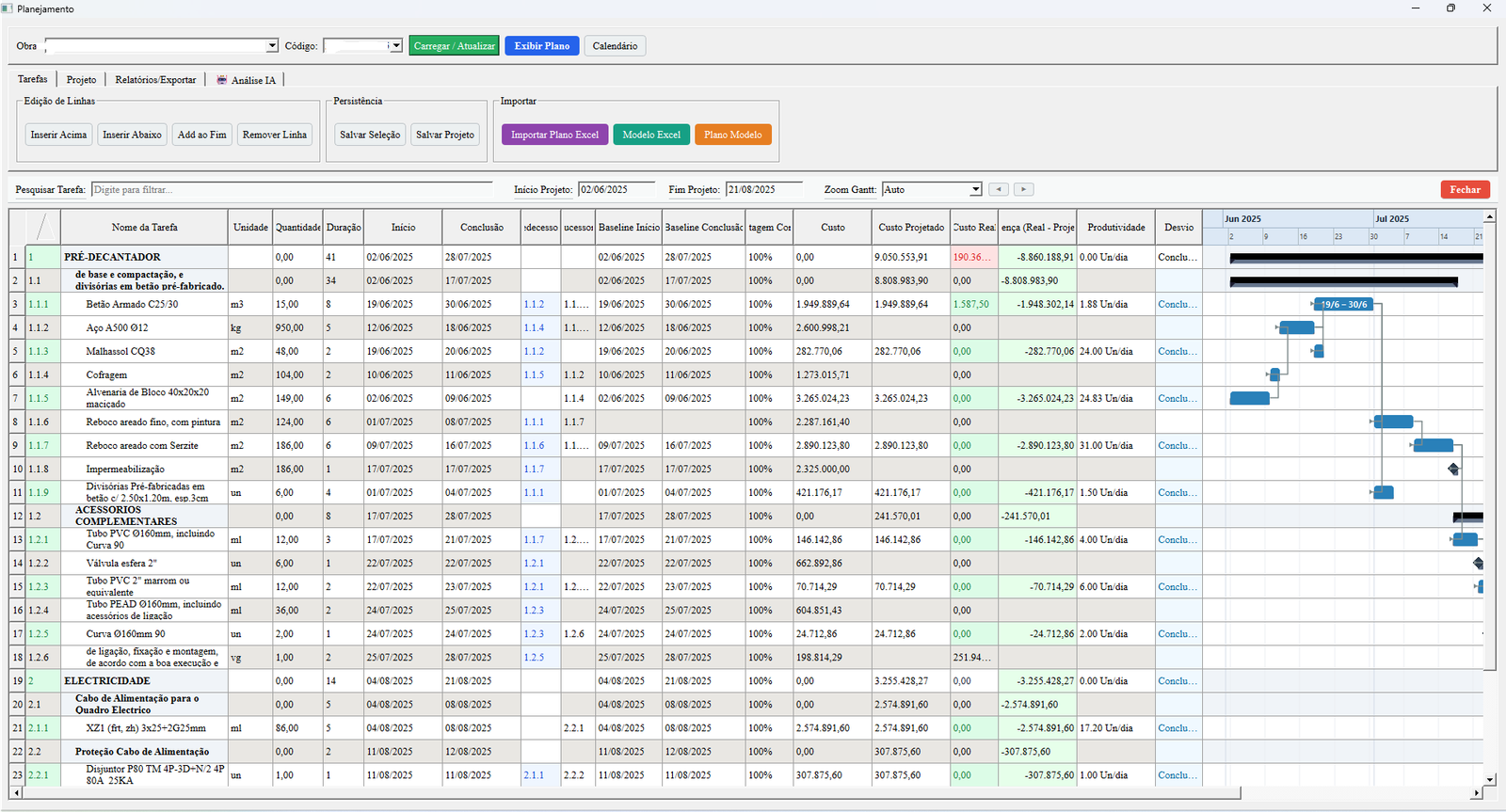Open the Calendário button
The width and height of the screenshot is (1506, 812).
(x=615, y=45)
